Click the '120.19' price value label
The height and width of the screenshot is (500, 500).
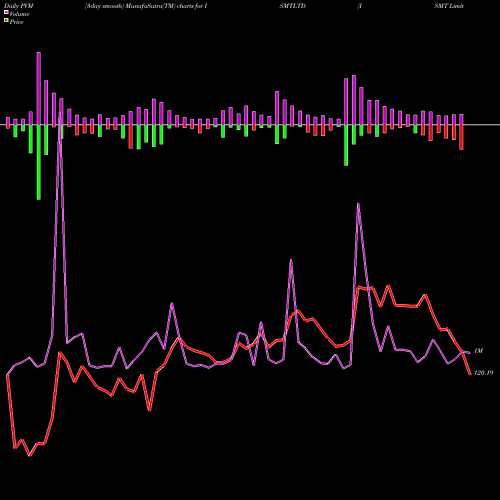tap(483, 373)
